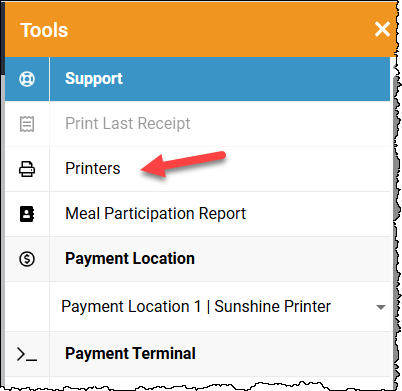
Task: Click the Meal Participation Report contact-book icon
Action: click(27, 214)
